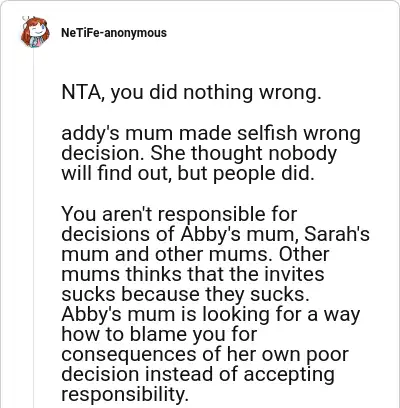Click the line 'sucks because they sucks.'
The image size is (400, 408).
point(185,295)
